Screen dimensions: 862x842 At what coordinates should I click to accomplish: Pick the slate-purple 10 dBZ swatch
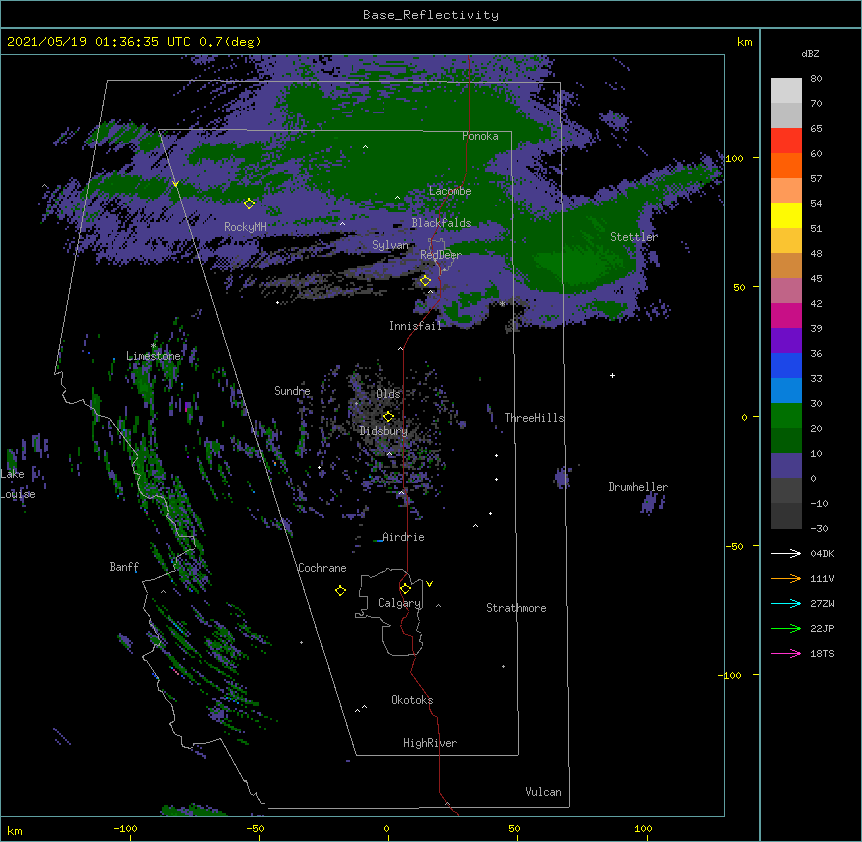coord(786,466)
